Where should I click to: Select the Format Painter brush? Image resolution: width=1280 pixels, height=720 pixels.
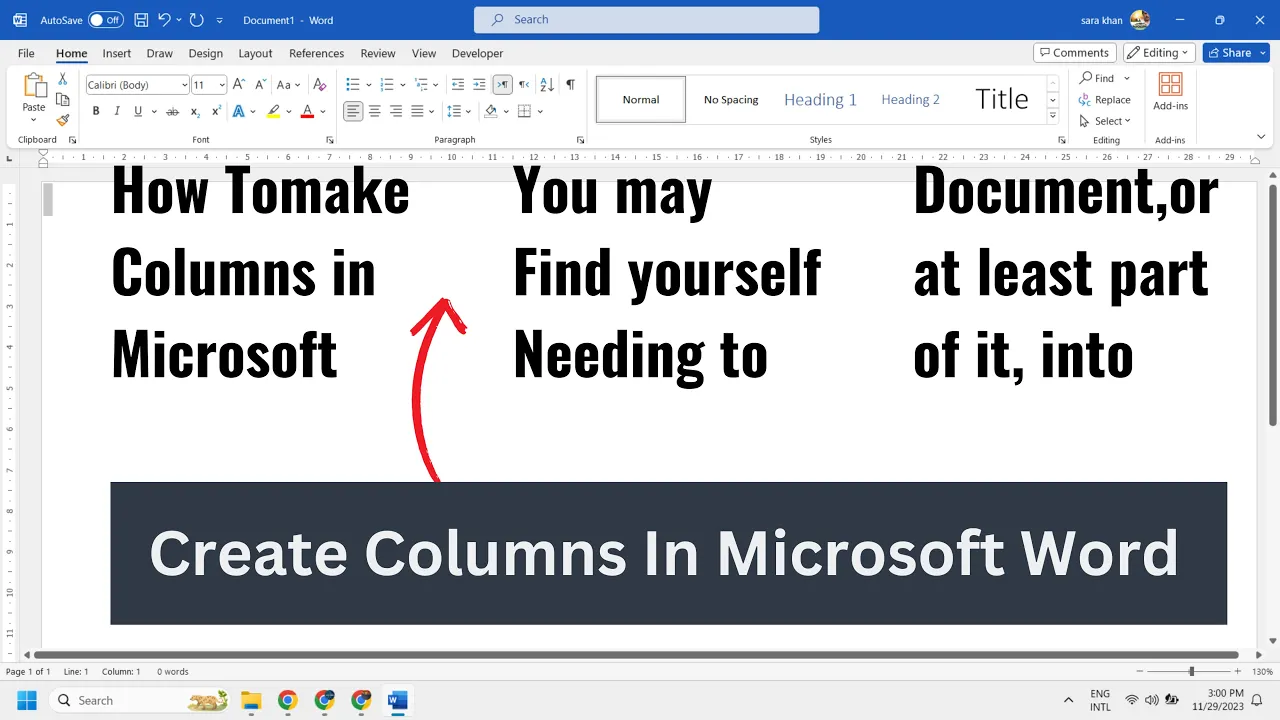[62, 120]
